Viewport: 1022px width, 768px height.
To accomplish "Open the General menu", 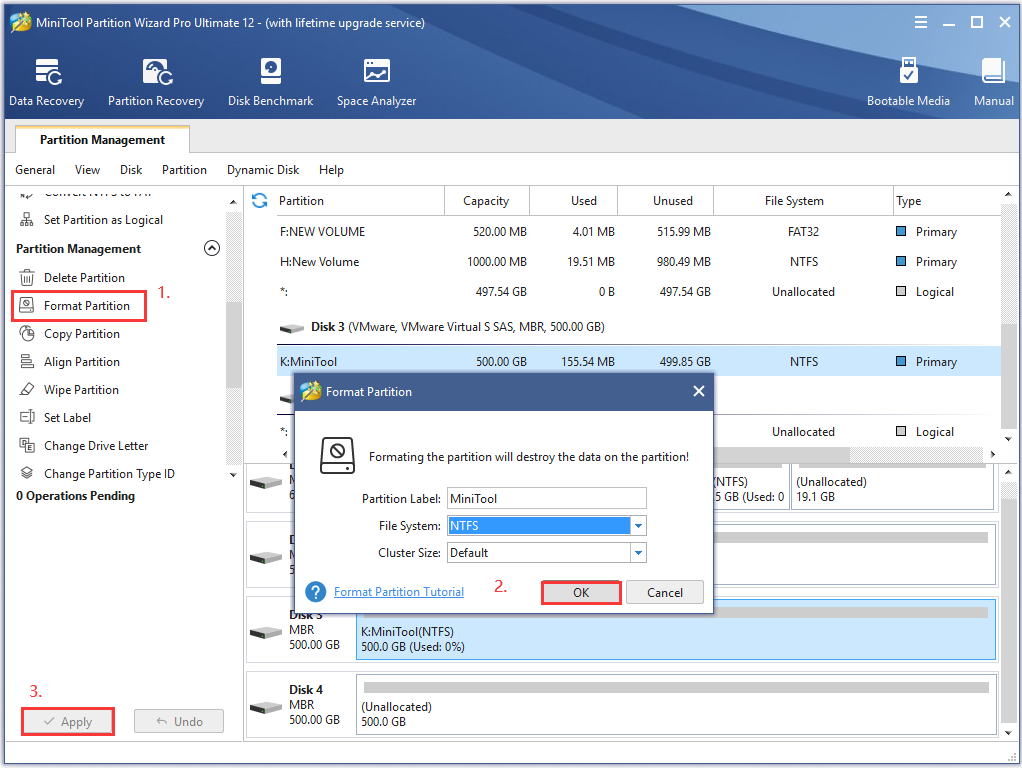I will pyautogui.click(x=35, y=170).
